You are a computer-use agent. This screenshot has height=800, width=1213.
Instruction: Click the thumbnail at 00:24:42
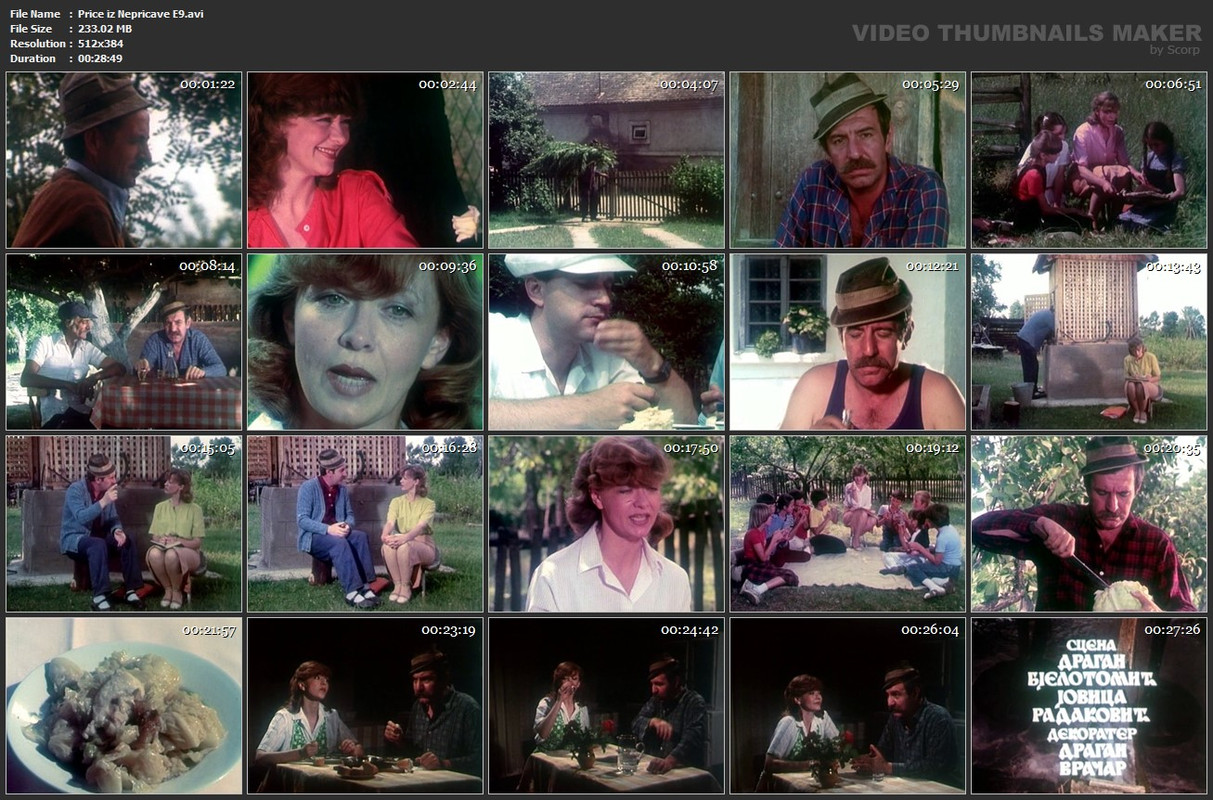(x=606, y=706)
